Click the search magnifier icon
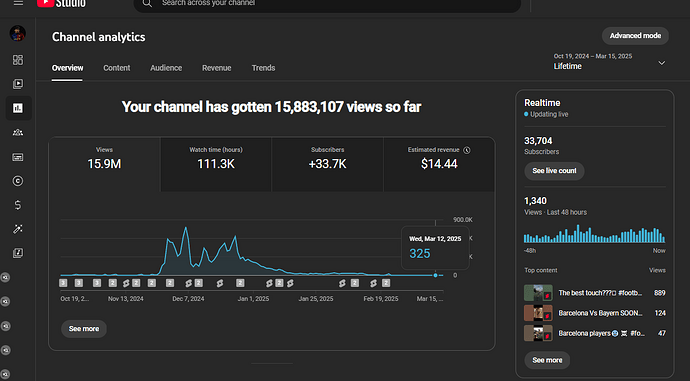The width and height of the screenshot is (690, 381). click(147, 4)
